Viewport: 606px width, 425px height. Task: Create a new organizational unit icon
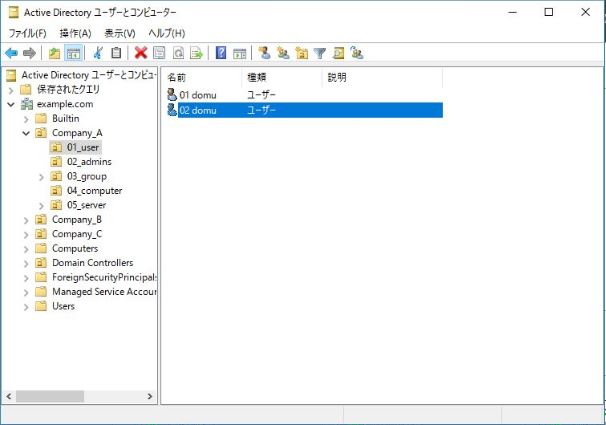[301, 53]
